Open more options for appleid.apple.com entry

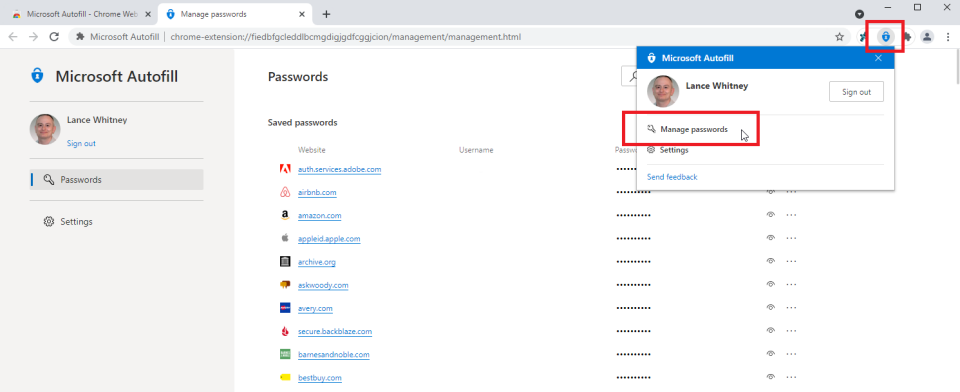click(x=791, y=238)
